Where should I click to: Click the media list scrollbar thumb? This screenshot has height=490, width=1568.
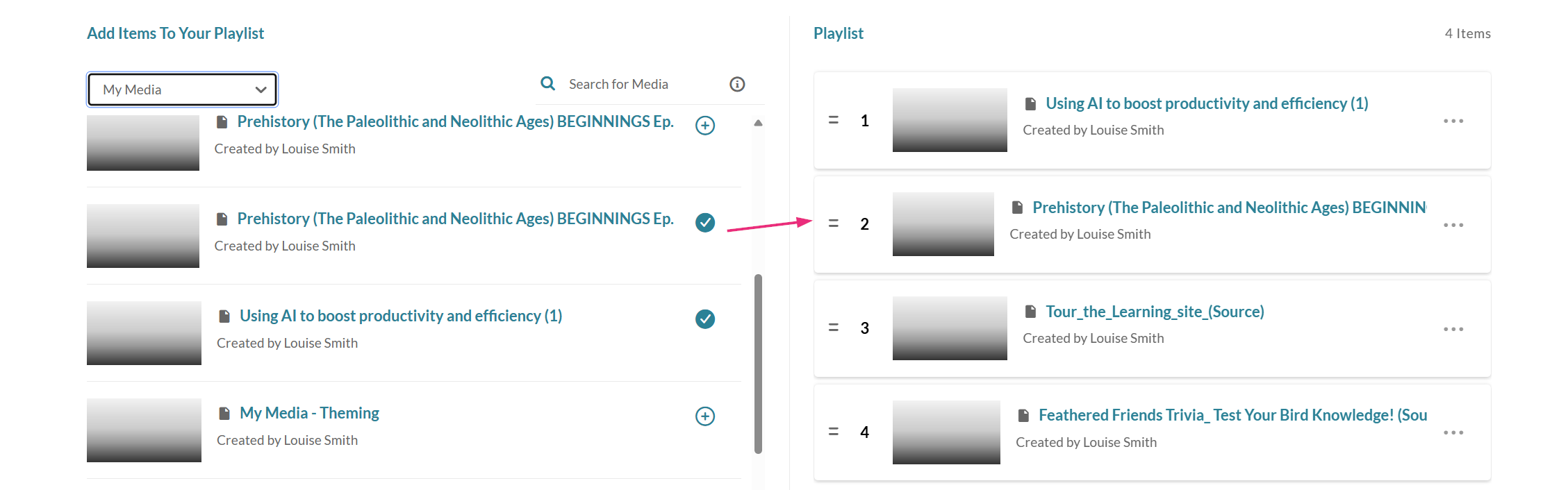[x=758, y=364]
